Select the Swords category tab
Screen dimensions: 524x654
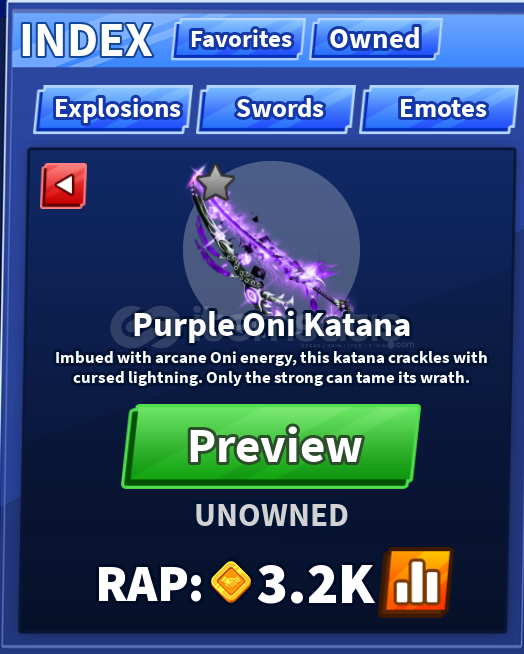pos(276,109)
